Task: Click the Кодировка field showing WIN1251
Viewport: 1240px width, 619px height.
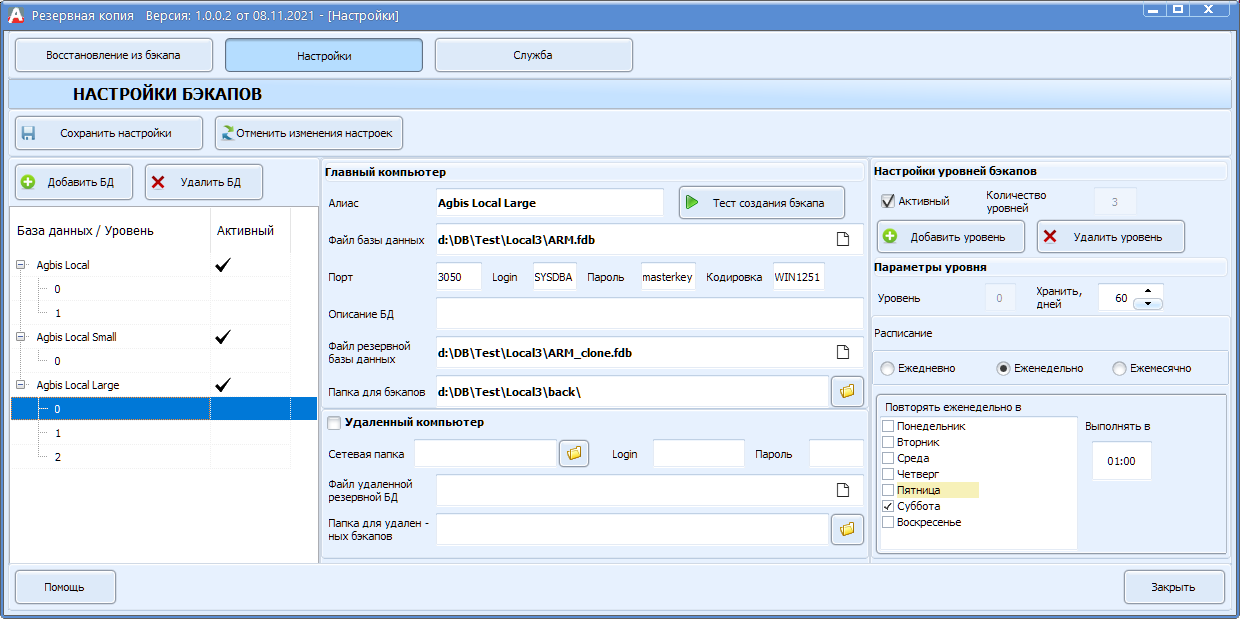Action: pyautogui.click(x=799, y=277)
